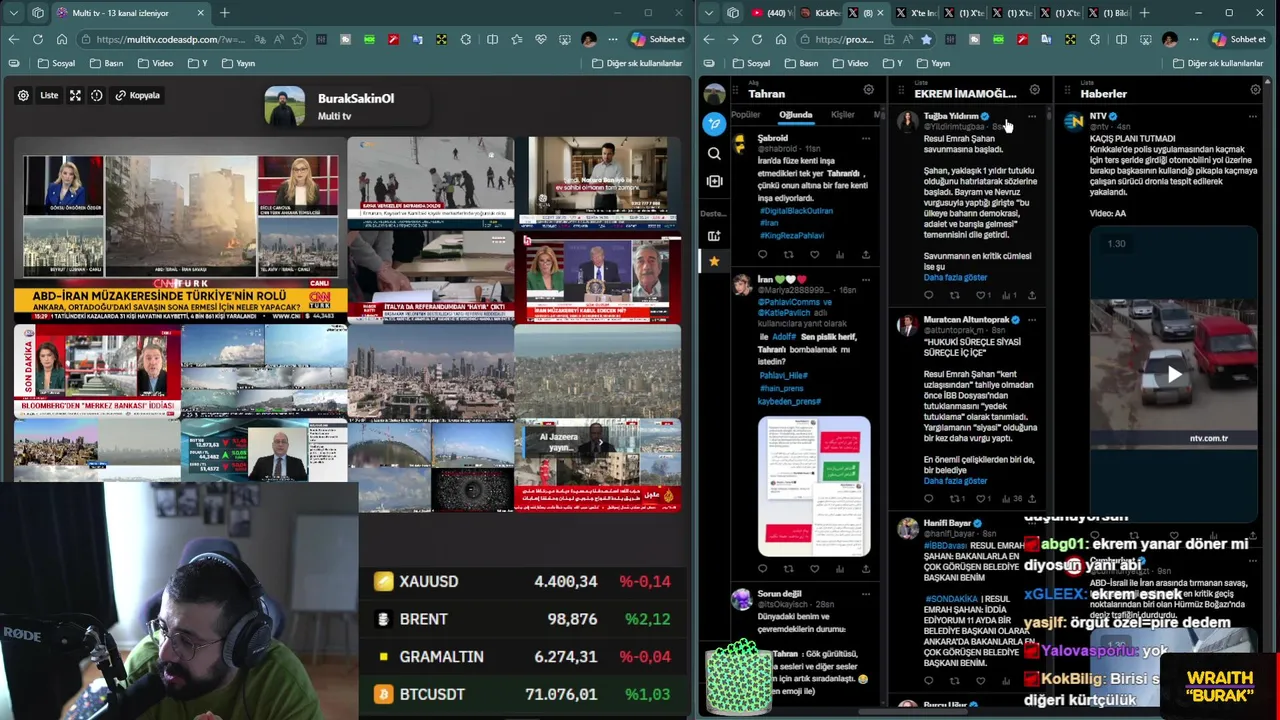1280x720 pixels.
Task: Retweet the Şabroid tweet
Action: [x=788, y=255]
